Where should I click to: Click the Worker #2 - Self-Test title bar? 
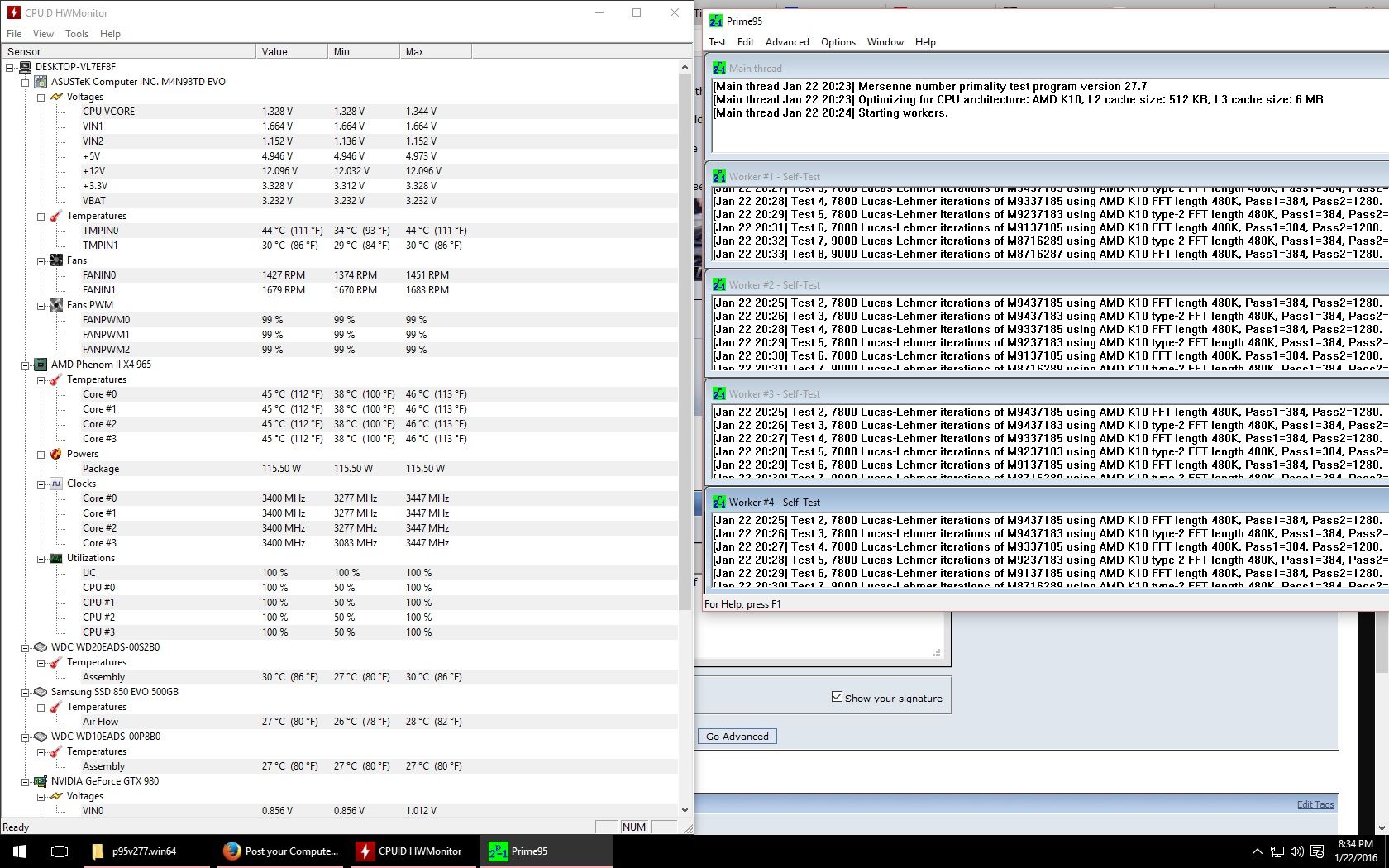coord(1047,284)
